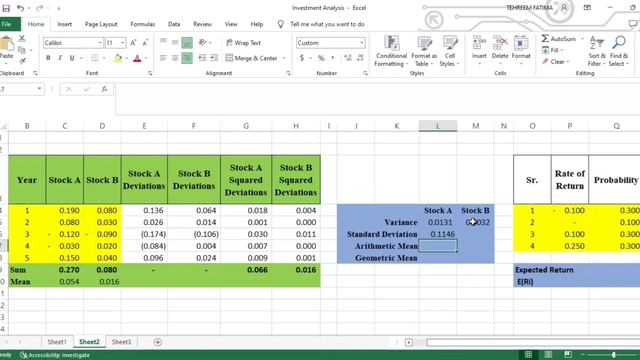Open the Fill button

coord(552,50)
